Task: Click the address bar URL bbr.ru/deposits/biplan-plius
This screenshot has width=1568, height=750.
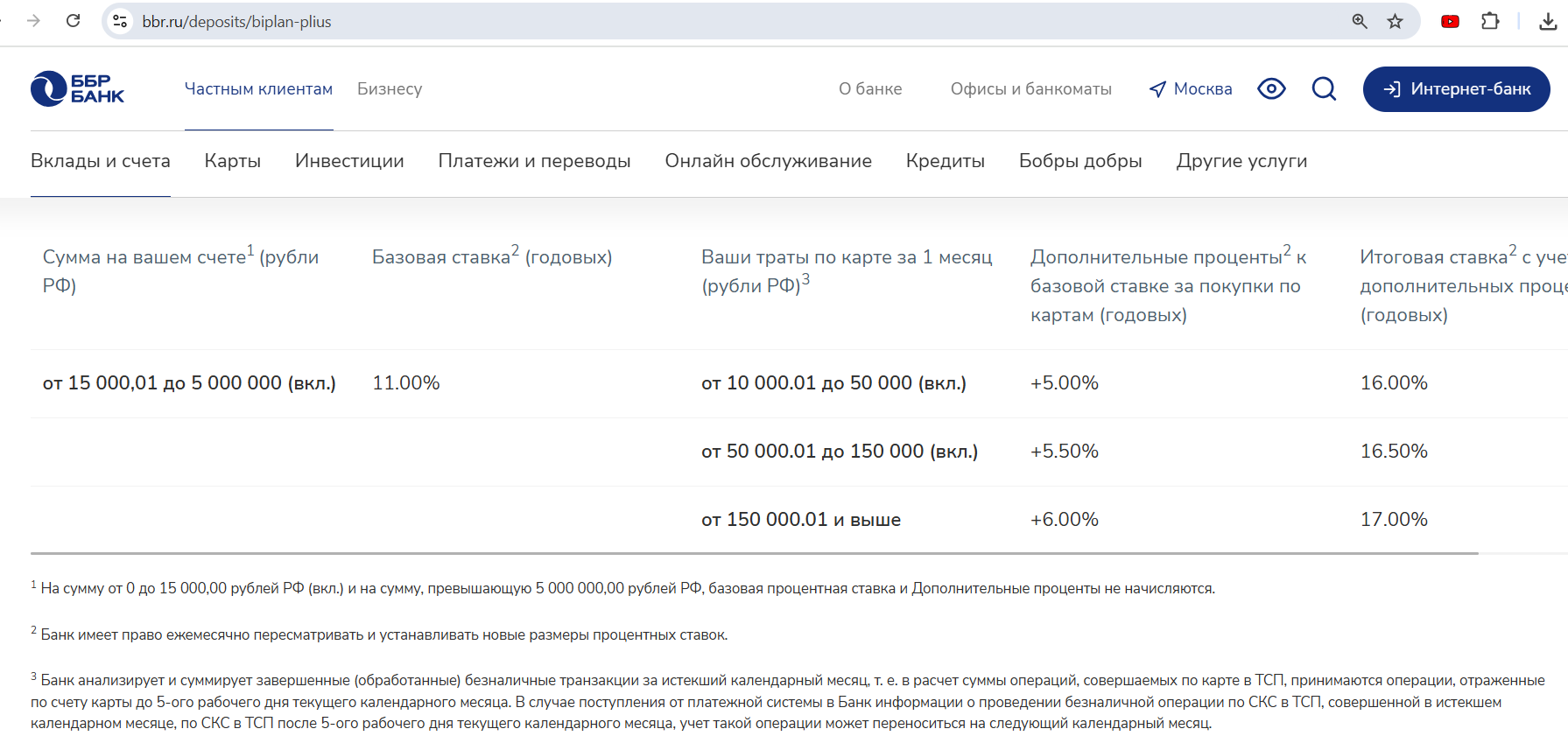Action: [236, 21]
